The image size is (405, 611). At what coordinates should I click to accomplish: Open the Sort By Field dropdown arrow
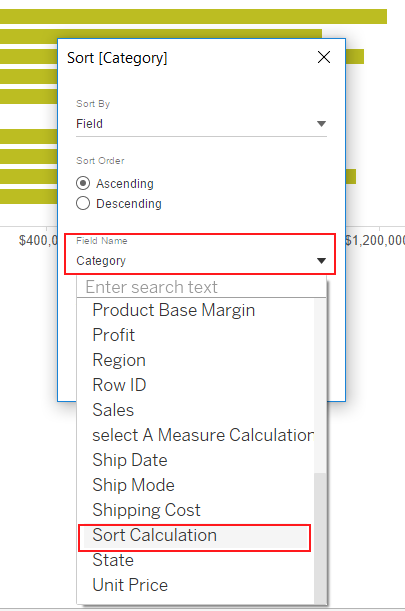point(321,124)
